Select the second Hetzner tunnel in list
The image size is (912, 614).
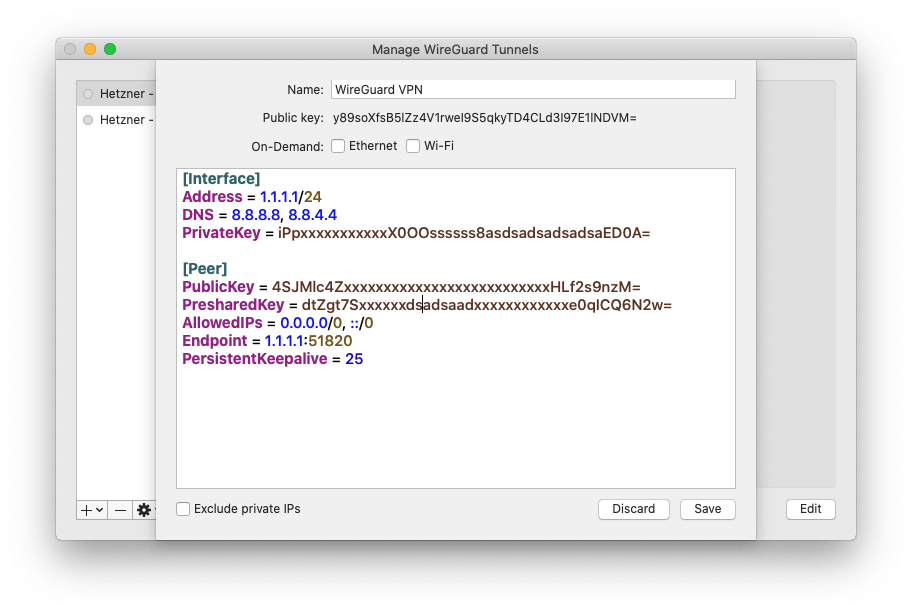116,120
